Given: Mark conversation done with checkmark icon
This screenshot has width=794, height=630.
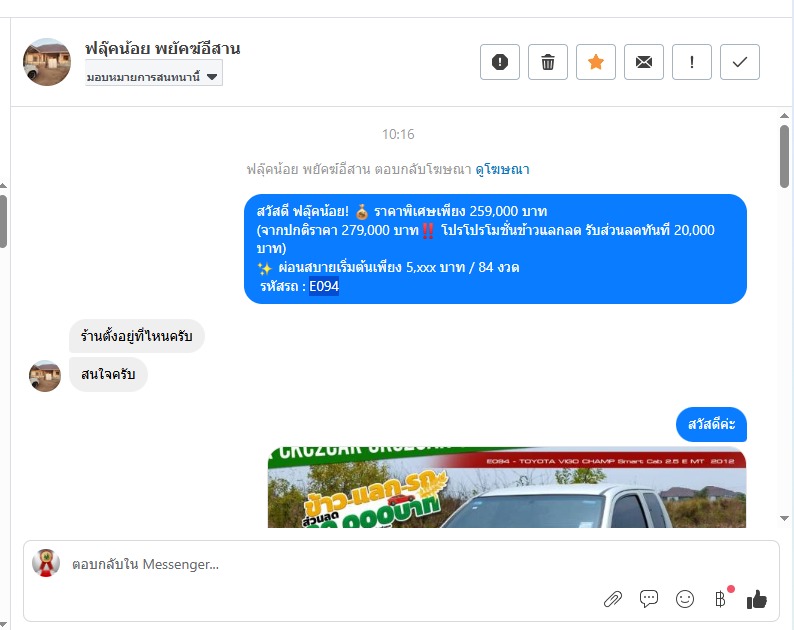Looking at the screenshot, I should point(740,62).
